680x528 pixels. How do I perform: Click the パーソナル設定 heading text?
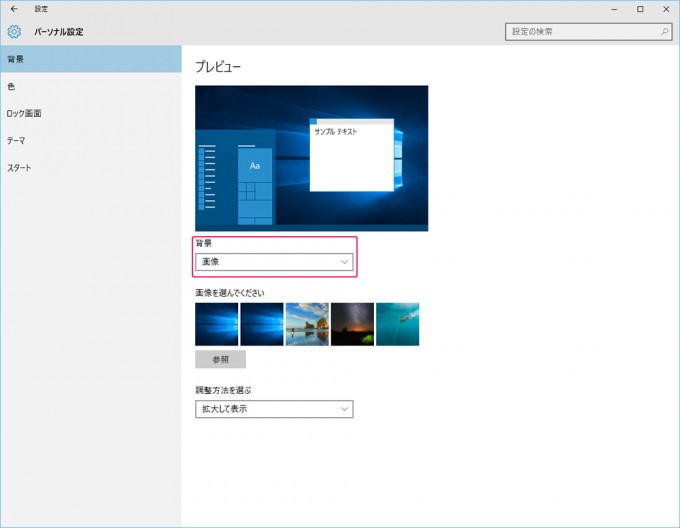(x=59, y=32)
